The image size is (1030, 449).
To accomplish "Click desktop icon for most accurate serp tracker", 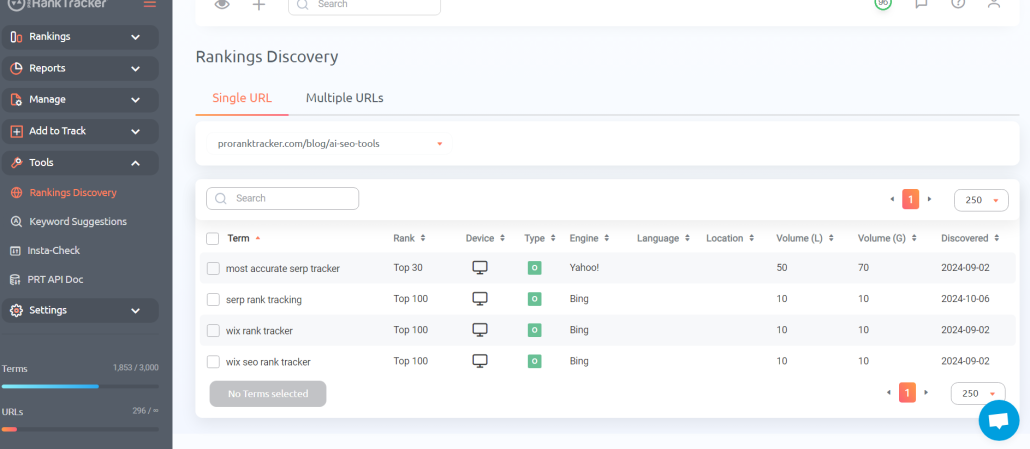I will pos(480,267).
